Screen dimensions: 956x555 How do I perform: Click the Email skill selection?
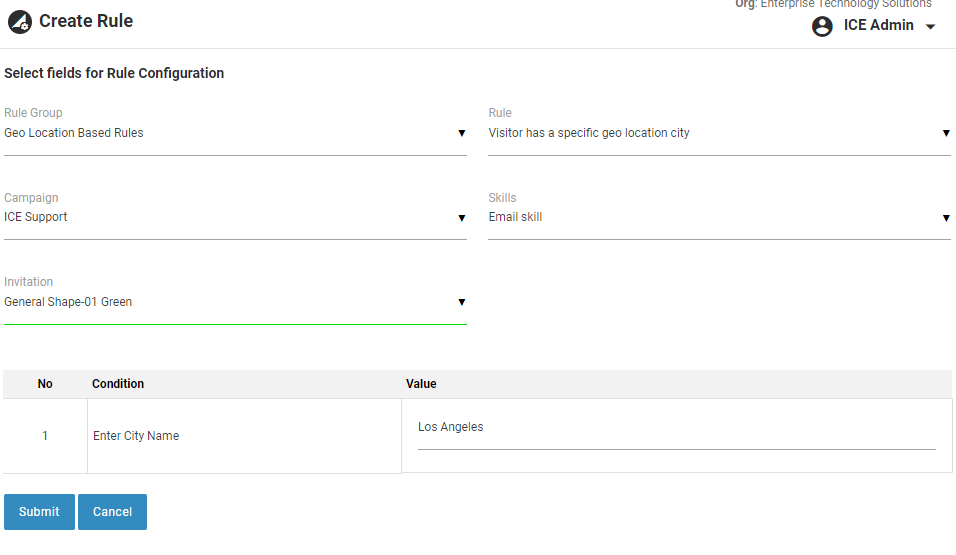(710, 217)
